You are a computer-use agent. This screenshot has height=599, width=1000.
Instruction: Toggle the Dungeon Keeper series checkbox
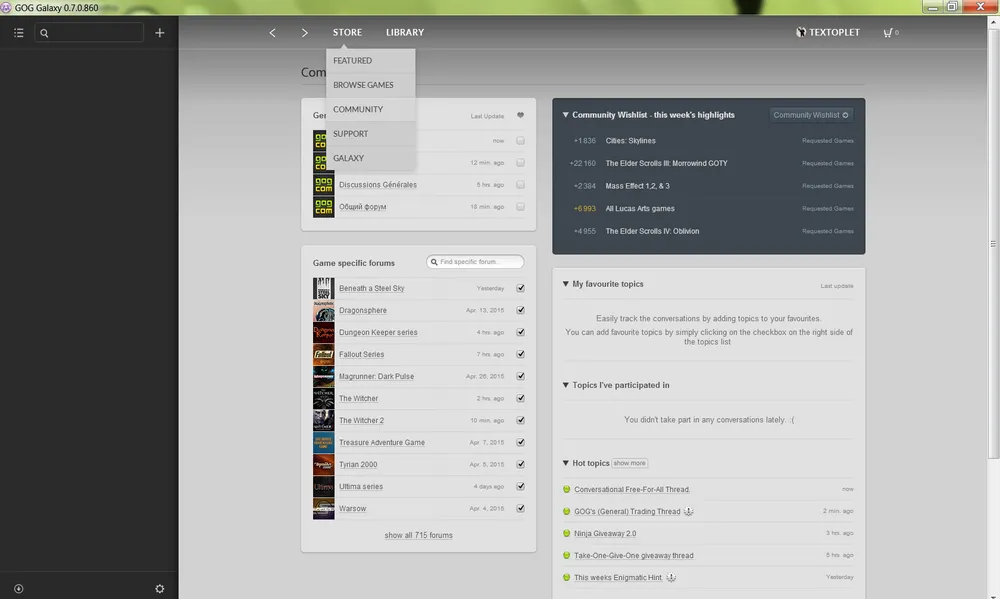(x=520, y=333)
